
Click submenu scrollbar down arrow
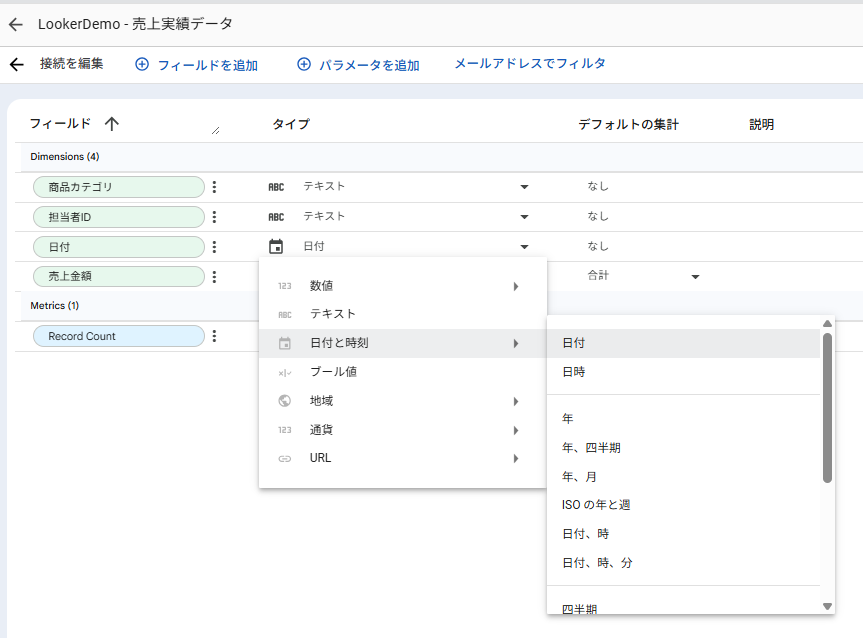coord(827,607)
